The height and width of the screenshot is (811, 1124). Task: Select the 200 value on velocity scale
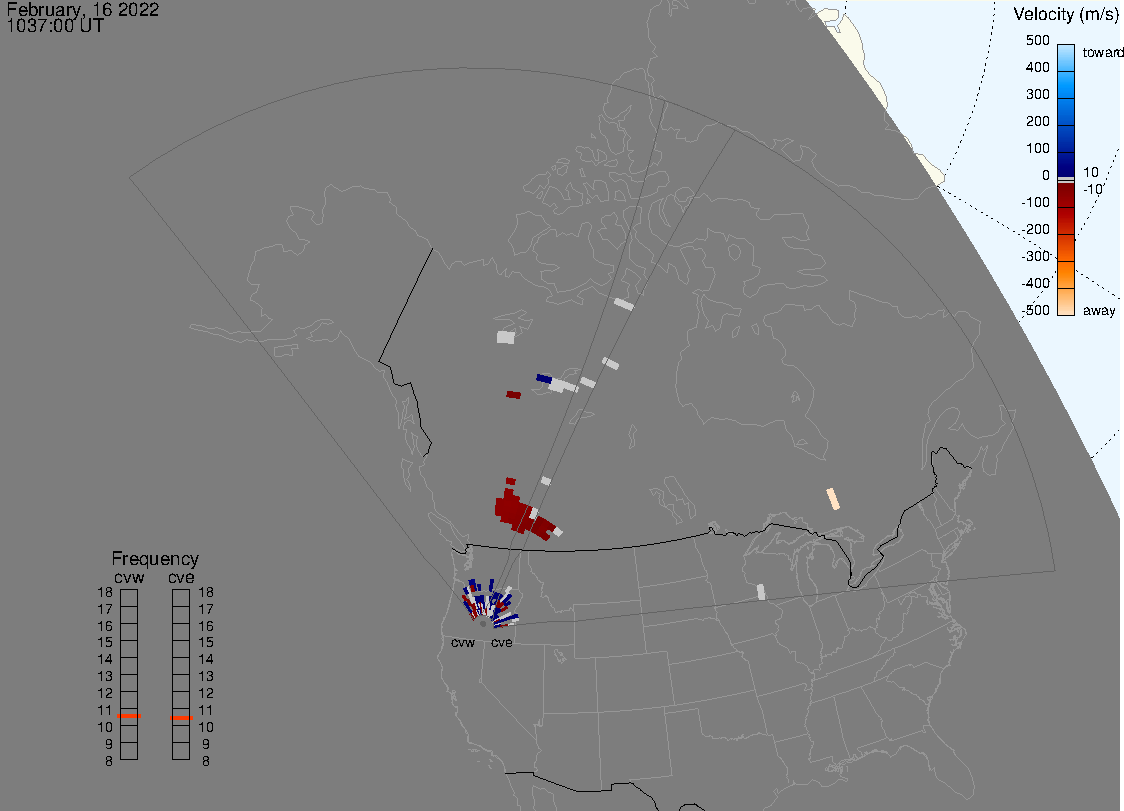tap(1037, 121)
